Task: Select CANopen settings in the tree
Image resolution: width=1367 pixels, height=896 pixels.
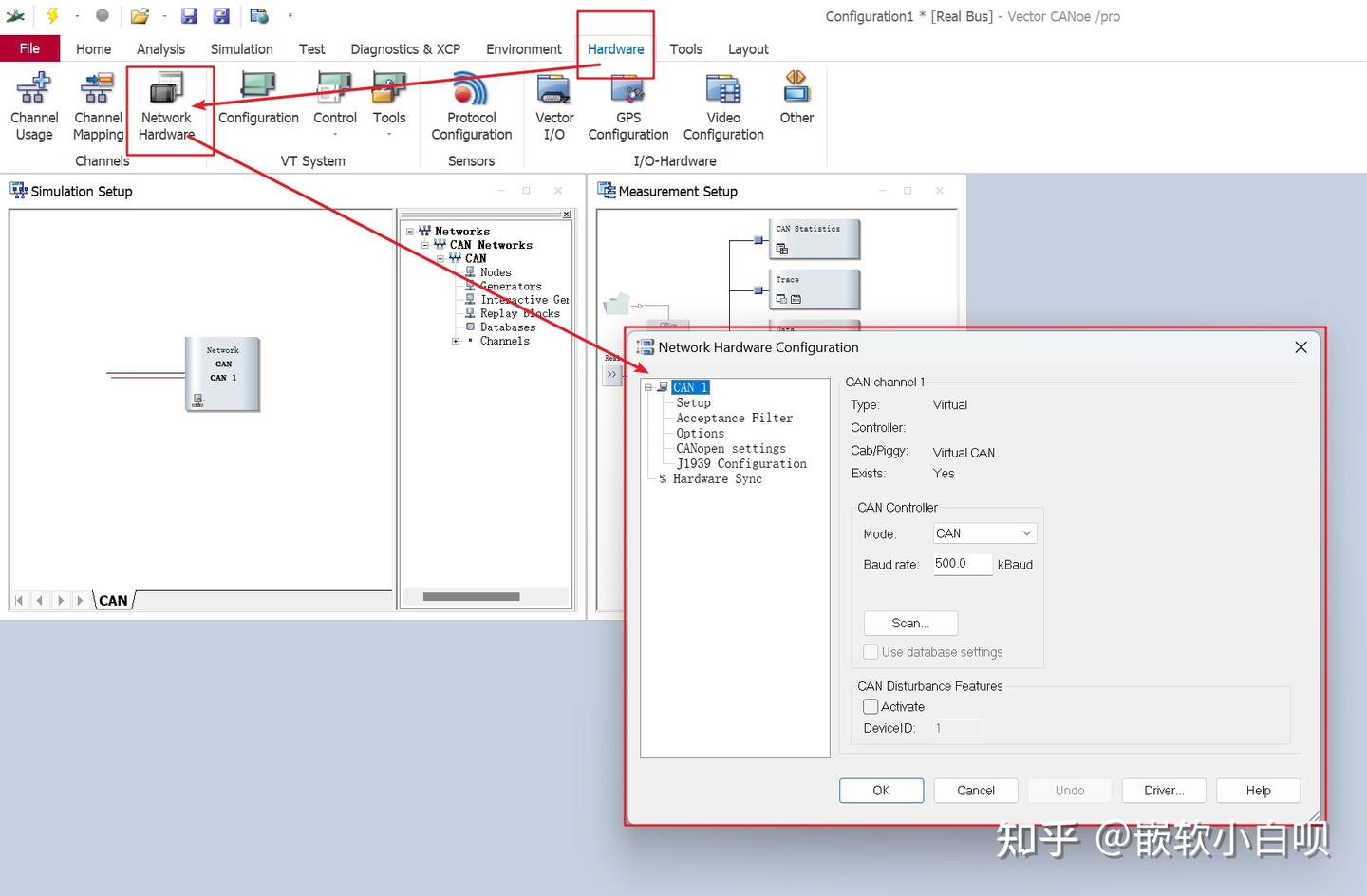Action: [731, 448]
